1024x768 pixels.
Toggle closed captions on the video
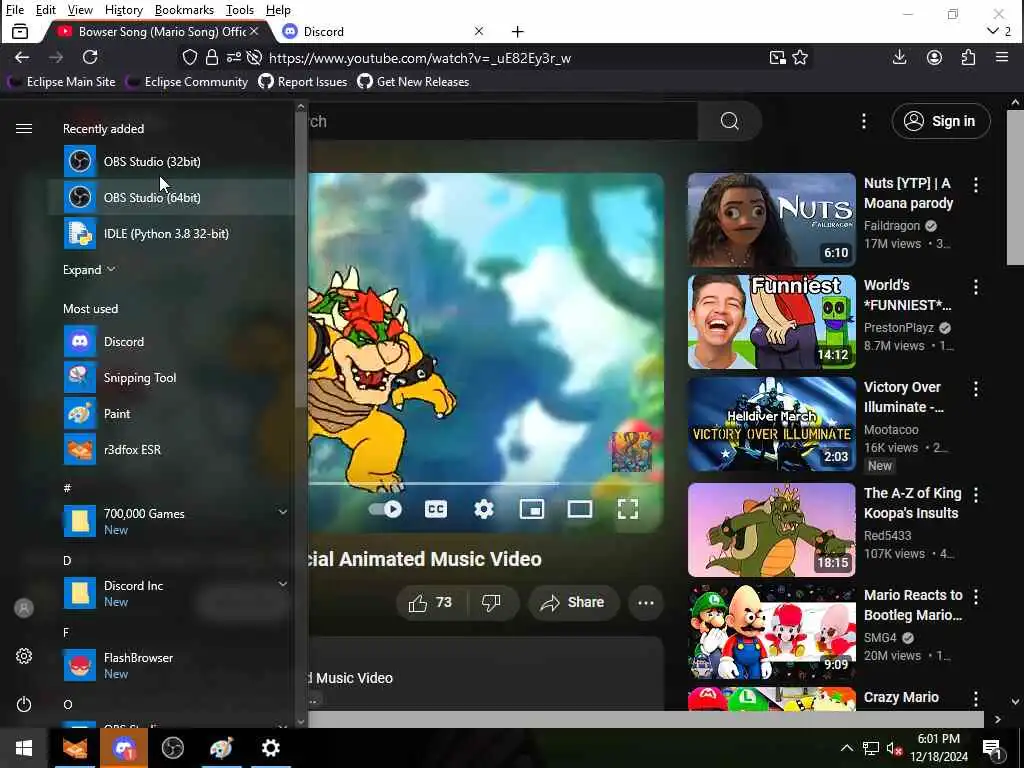click(436, 509)
